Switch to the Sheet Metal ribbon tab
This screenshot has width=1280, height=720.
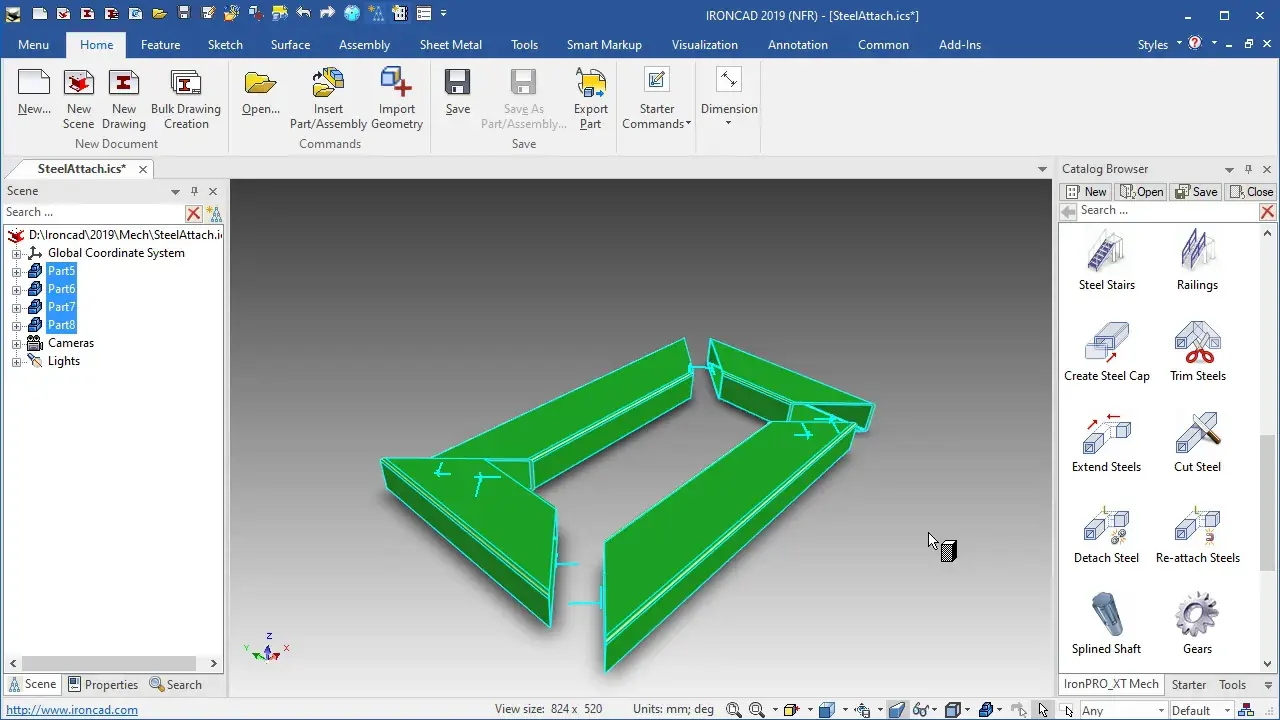pos(450,45)
